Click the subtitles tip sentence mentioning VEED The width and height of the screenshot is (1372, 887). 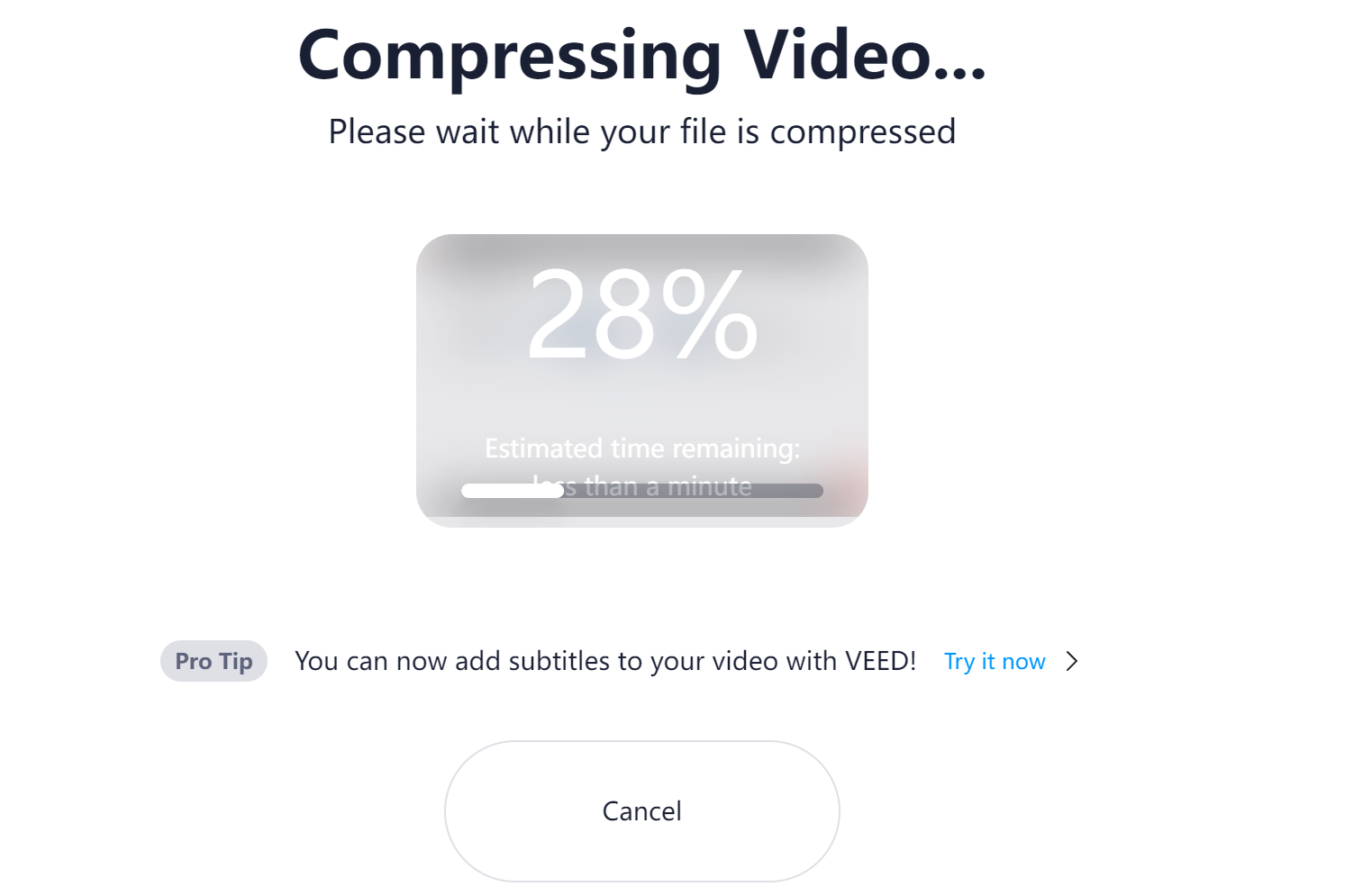click(605, 661)
